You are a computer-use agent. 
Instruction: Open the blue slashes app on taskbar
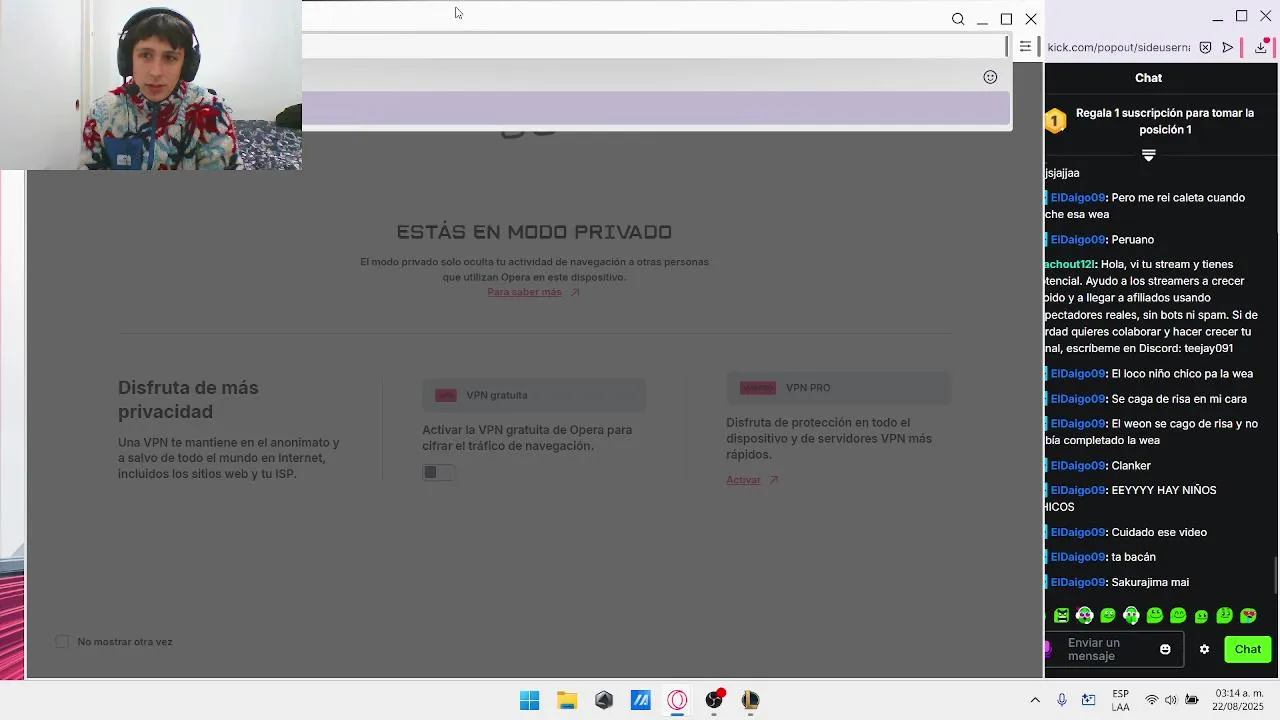click(x=640, y=700)
